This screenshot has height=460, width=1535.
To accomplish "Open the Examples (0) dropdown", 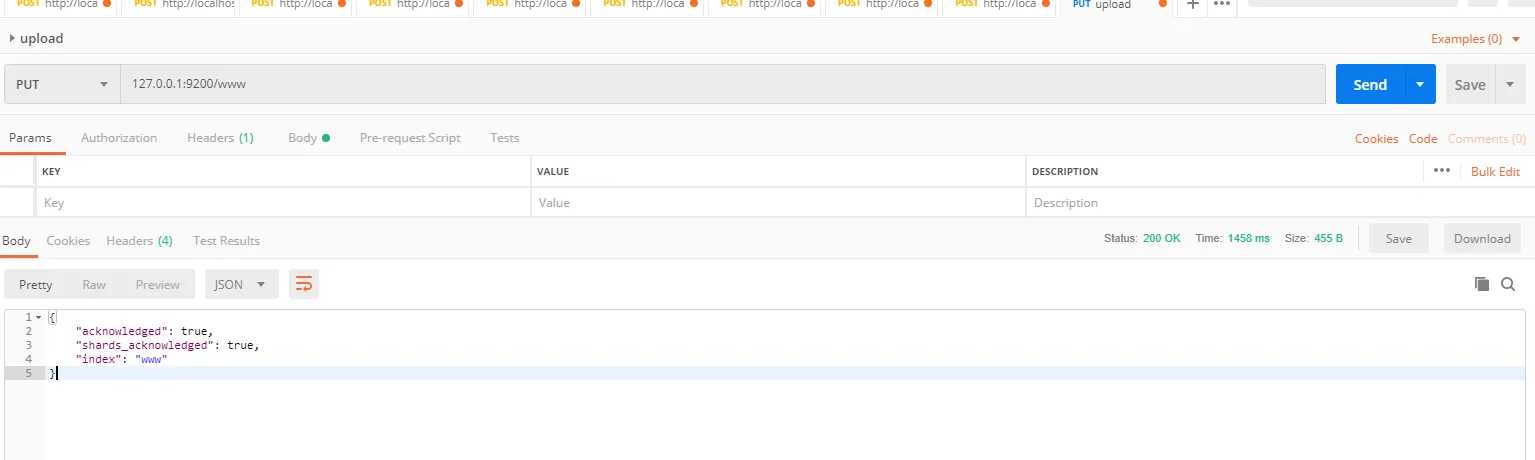I will tap(1475, 39).
